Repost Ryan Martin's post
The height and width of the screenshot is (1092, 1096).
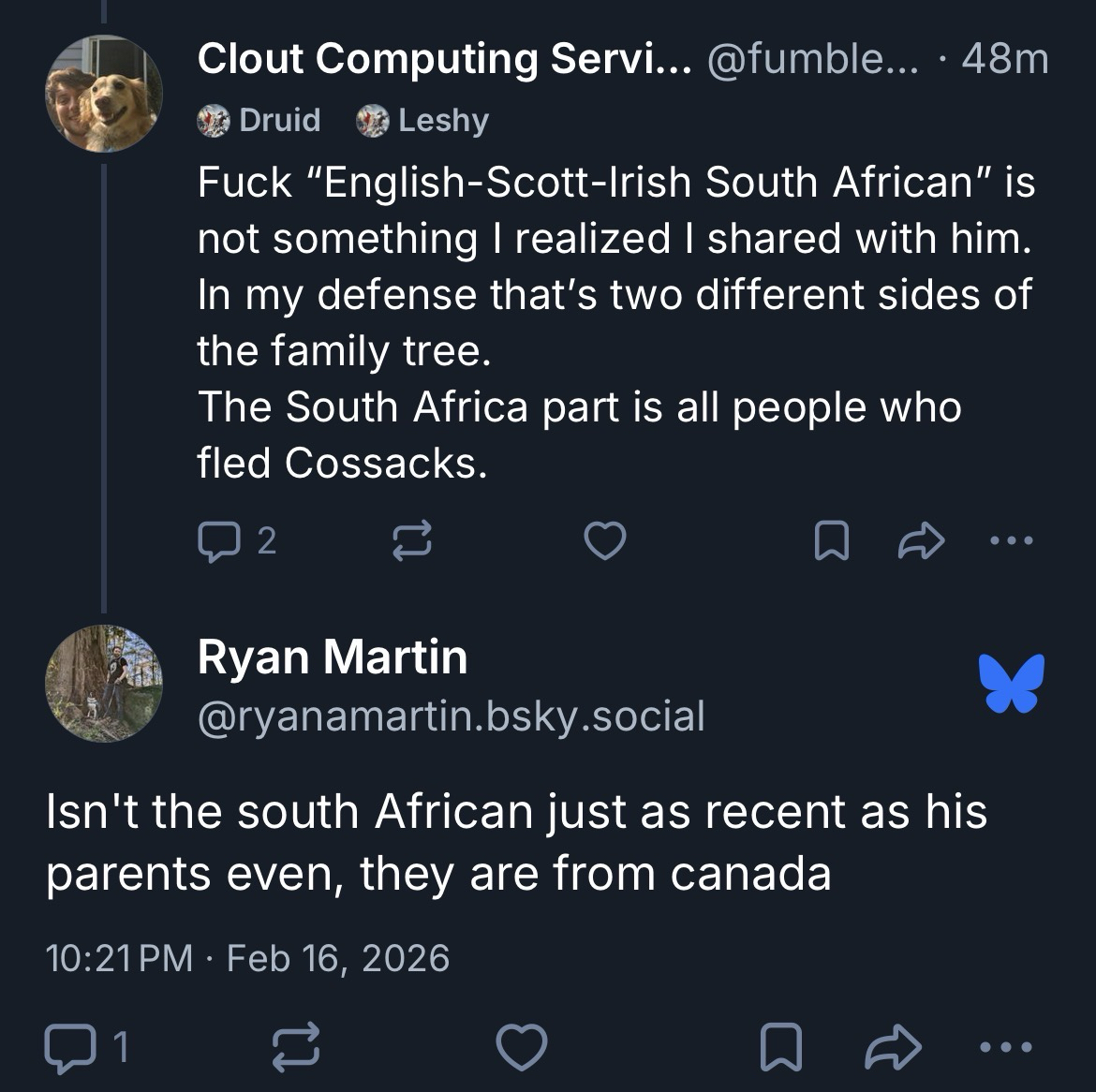point(295,1047)
